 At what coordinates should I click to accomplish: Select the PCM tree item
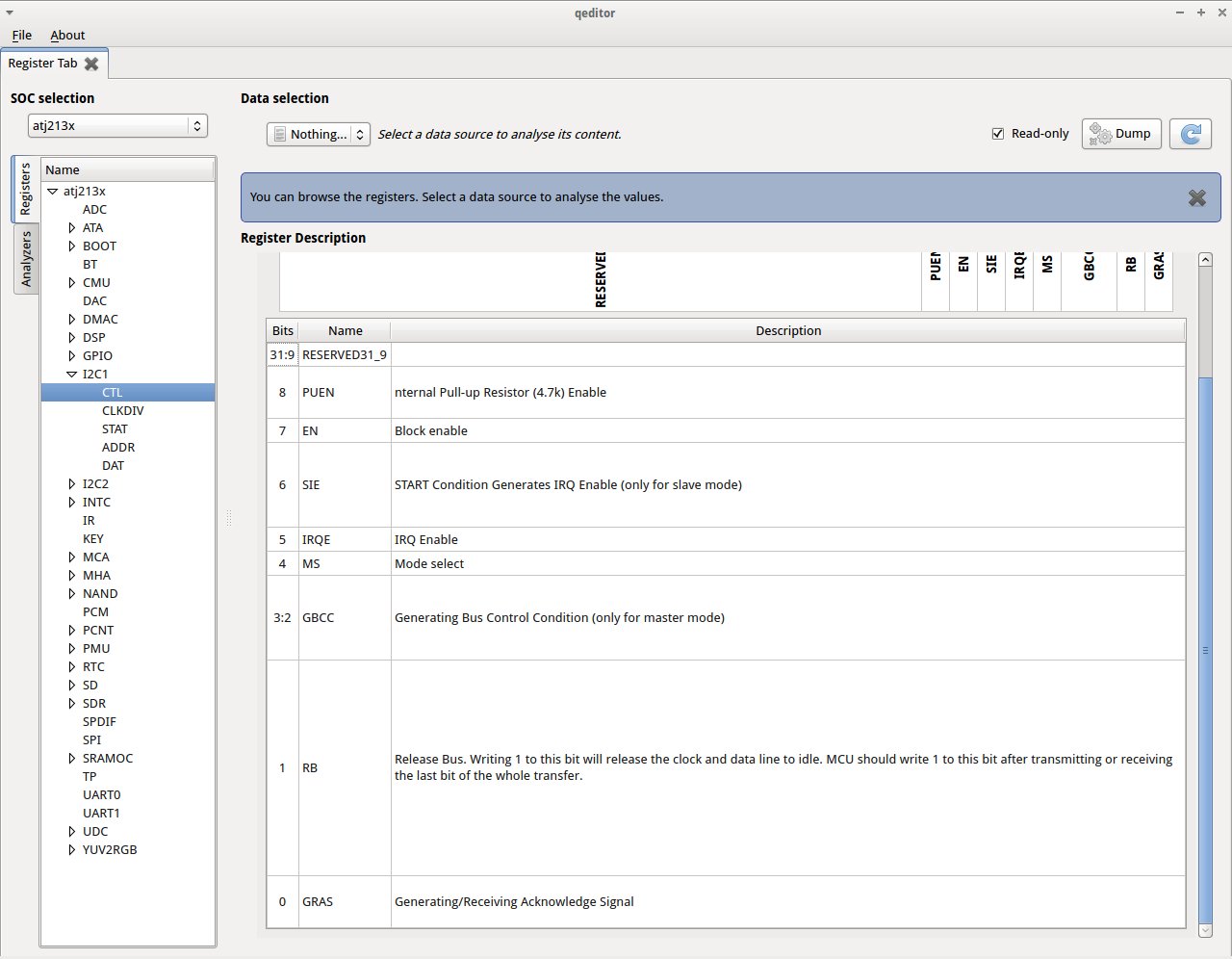click(95, 612)
